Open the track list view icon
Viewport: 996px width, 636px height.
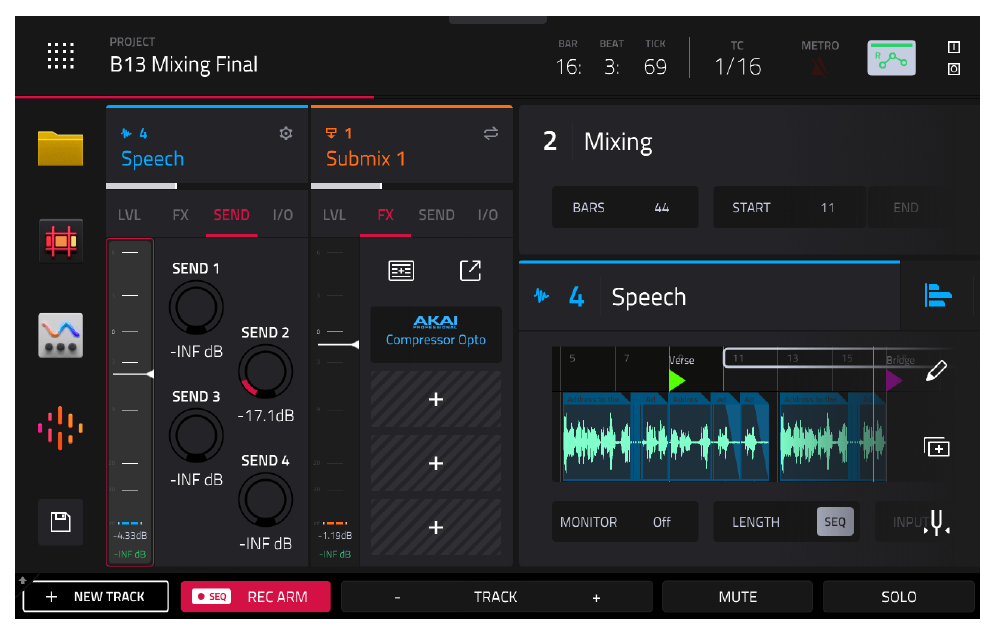(x=938, y=295)
